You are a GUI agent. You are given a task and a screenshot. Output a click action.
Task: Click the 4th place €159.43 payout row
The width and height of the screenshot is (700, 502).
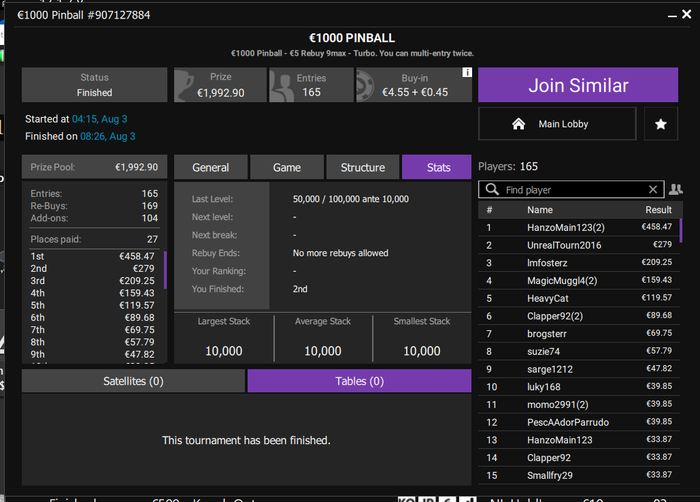[92, 293]
